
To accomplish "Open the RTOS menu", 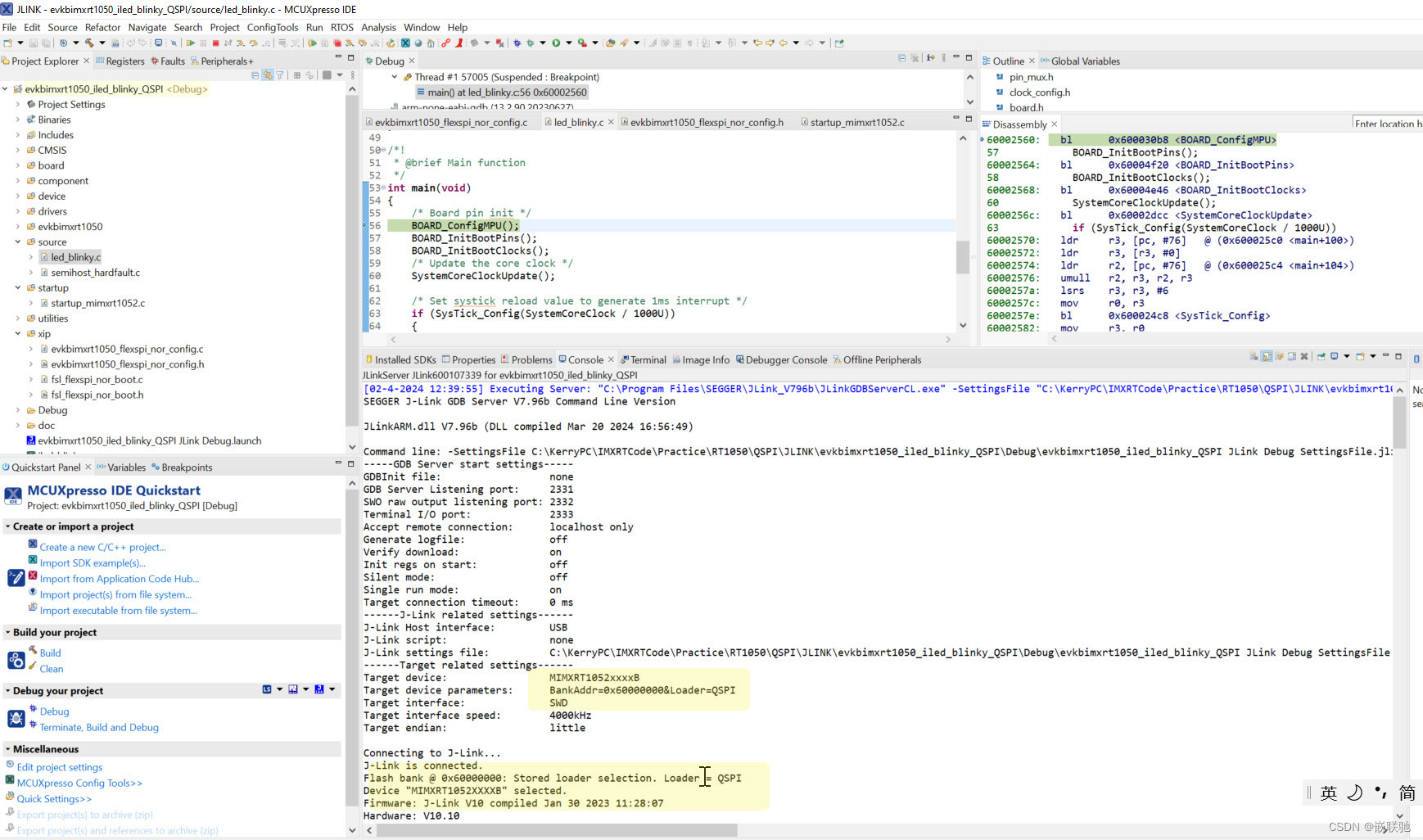I will pos(342,27).
